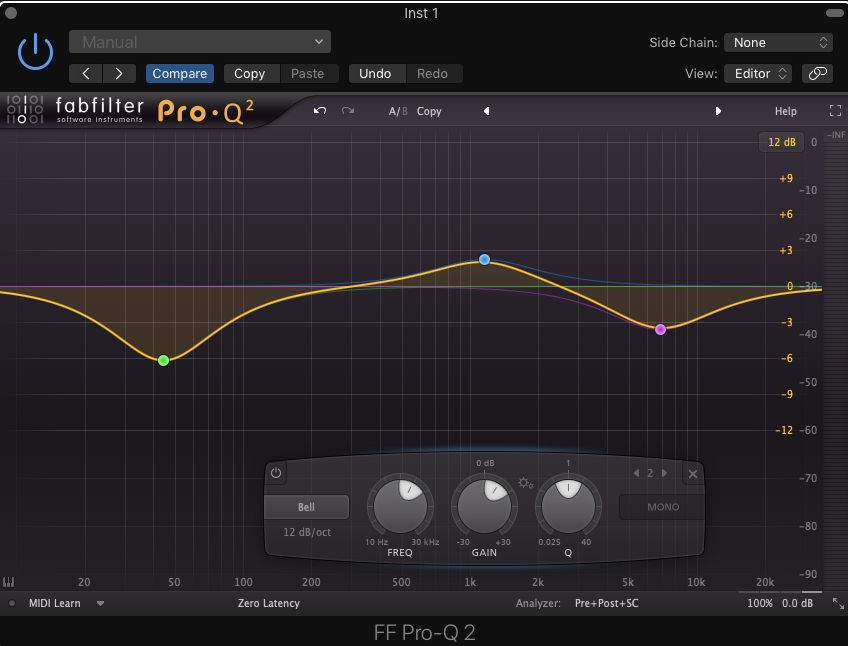Click the MONO stereo placement button

point(662,507)
